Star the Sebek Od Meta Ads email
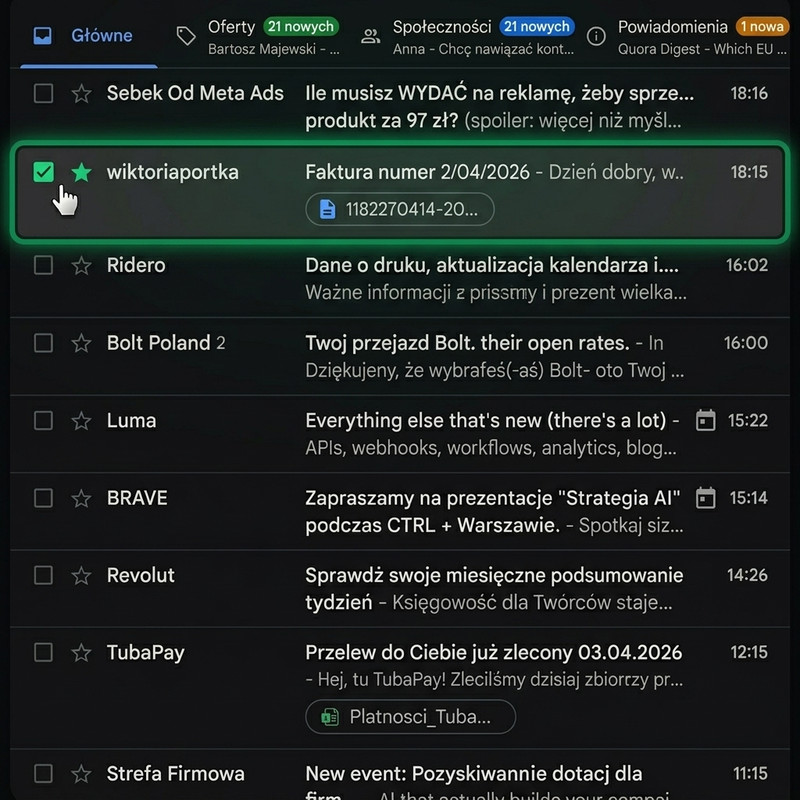 [82, 94]
